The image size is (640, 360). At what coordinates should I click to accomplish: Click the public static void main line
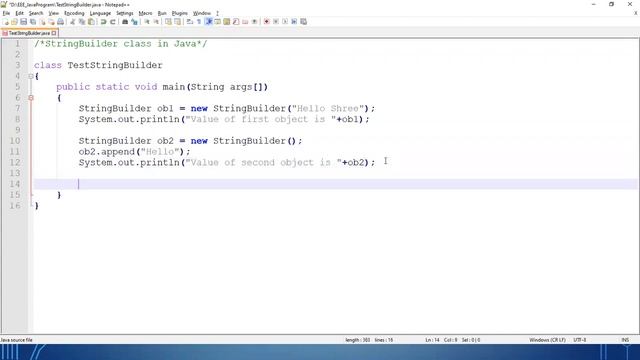[162, 87]
